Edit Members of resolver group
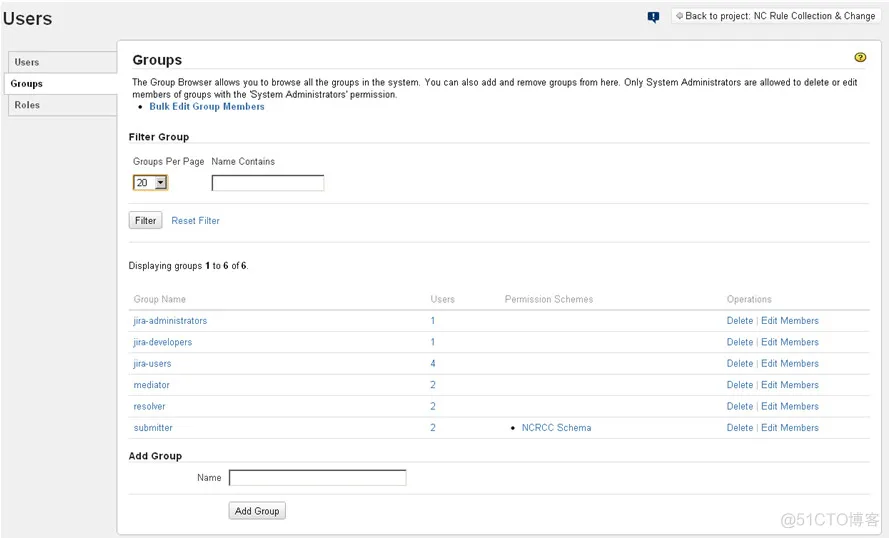This screenshot has width=889, height=538. (x=790, y=406)
